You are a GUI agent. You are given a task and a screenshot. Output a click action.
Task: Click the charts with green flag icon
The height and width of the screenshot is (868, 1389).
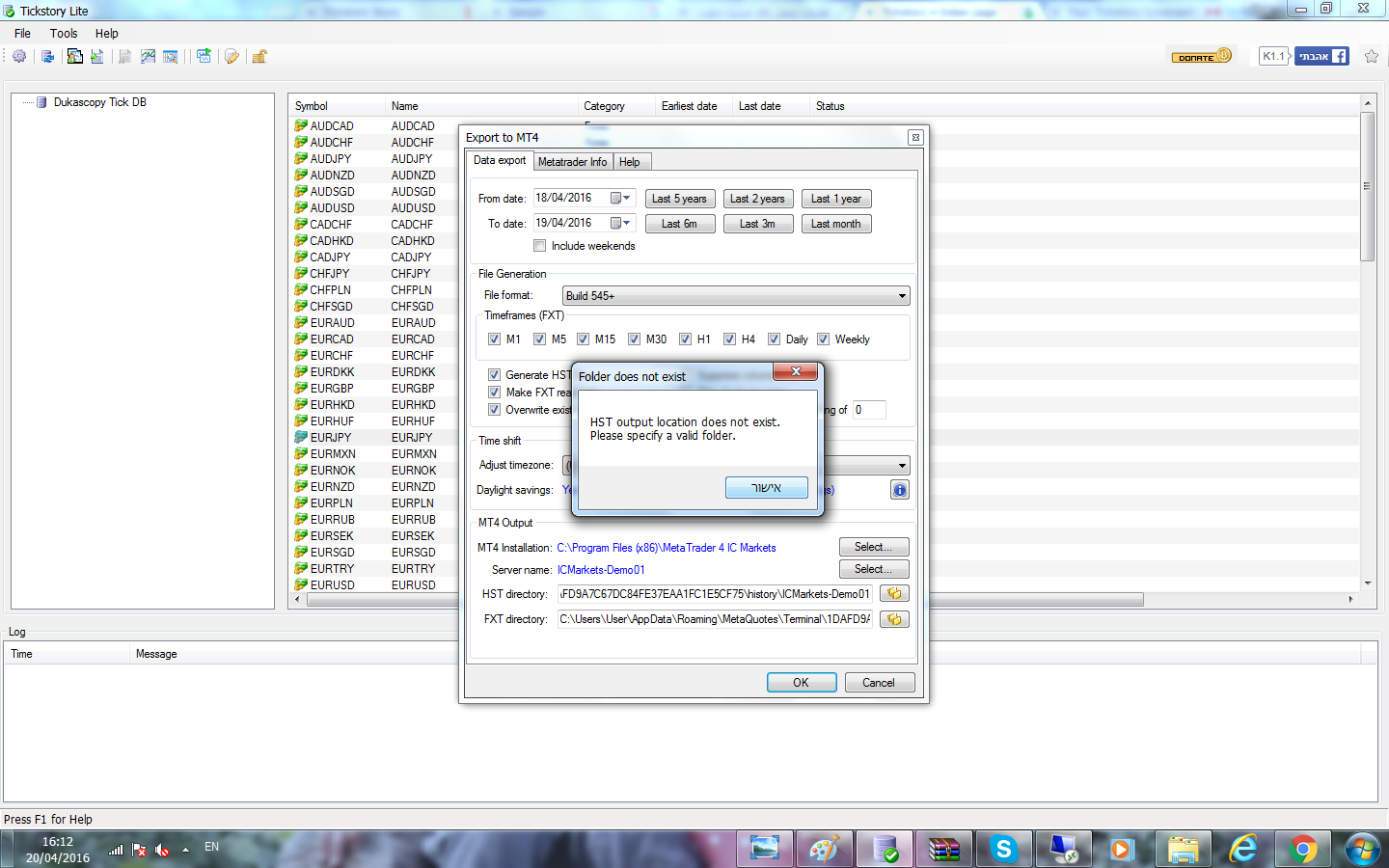pos(204,56)
